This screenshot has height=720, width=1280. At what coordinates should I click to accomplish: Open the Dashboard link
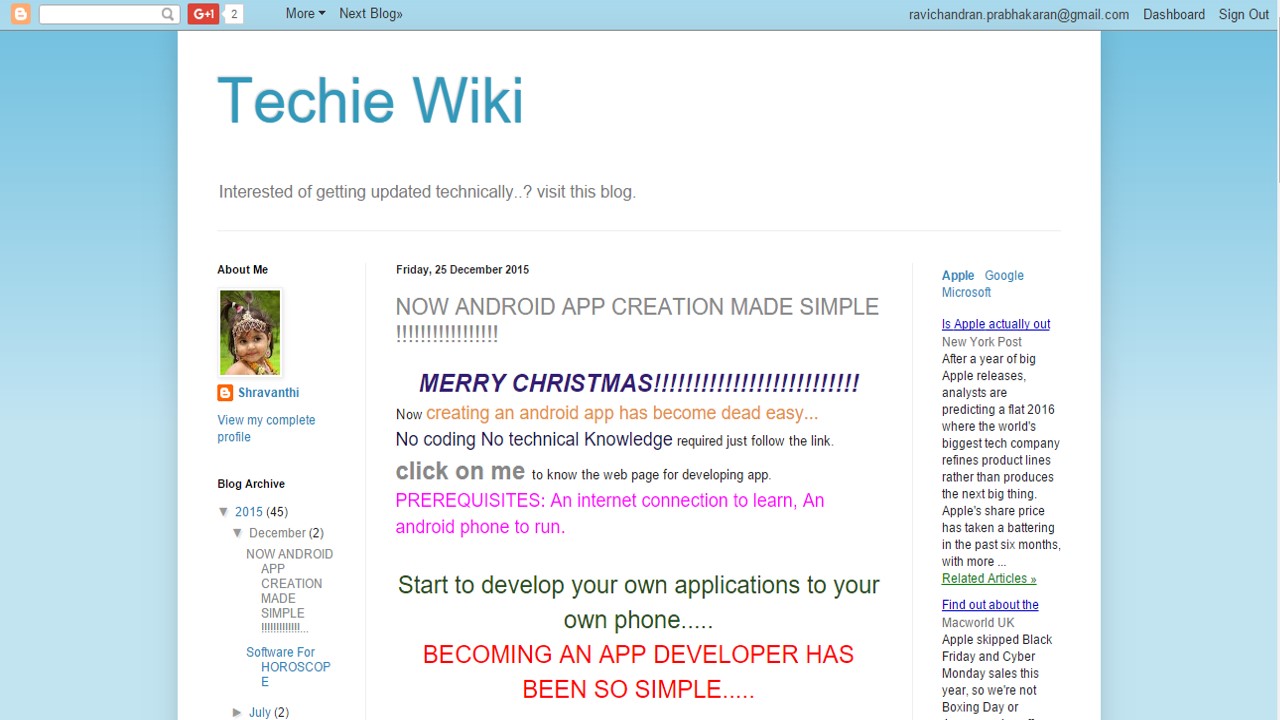click(x=1173, y=14)
